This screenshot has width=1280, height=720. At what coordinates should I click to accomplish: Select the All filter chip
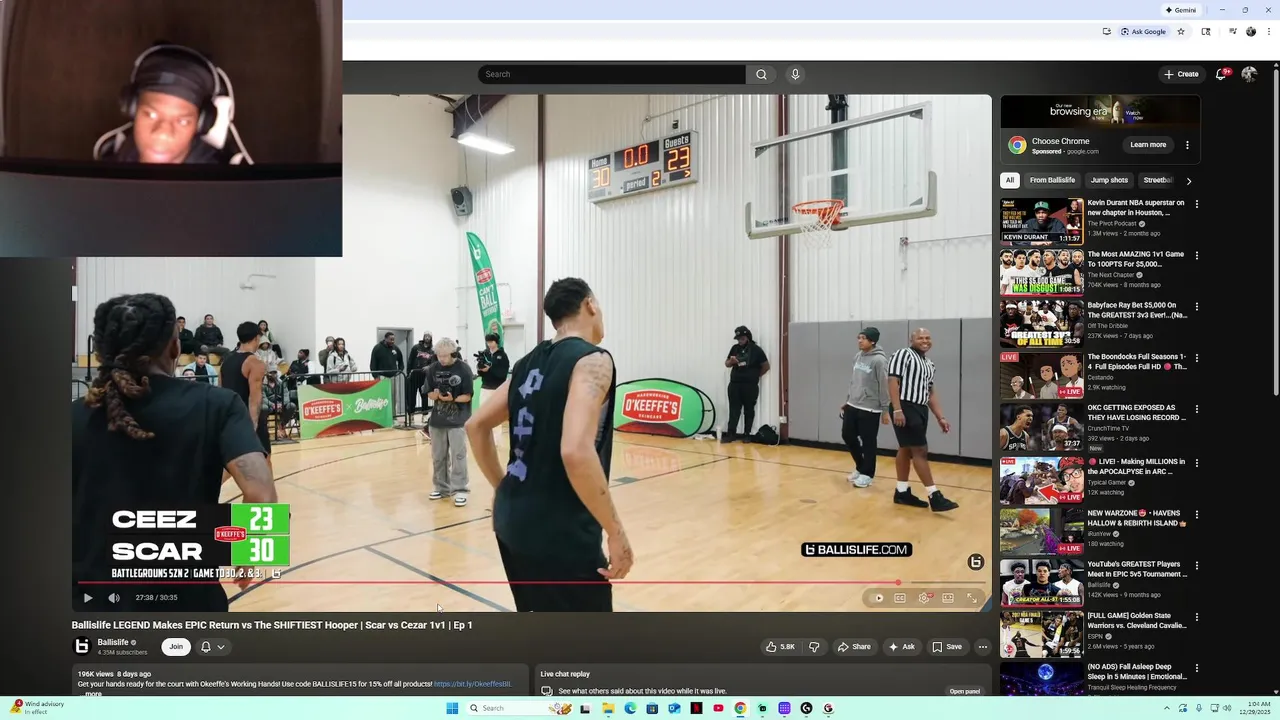(x=1010, y=180)
